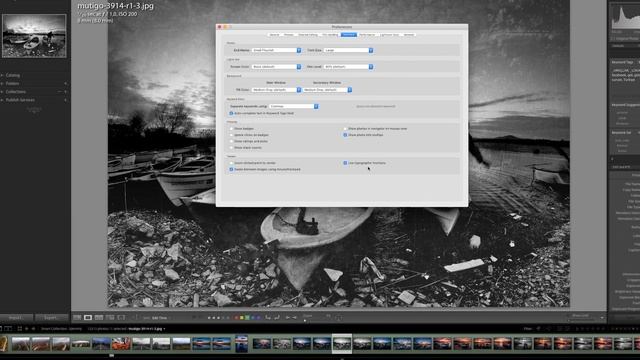Switch to General preferences tab
Screen dimensions: 640x360
coord(274,35)
